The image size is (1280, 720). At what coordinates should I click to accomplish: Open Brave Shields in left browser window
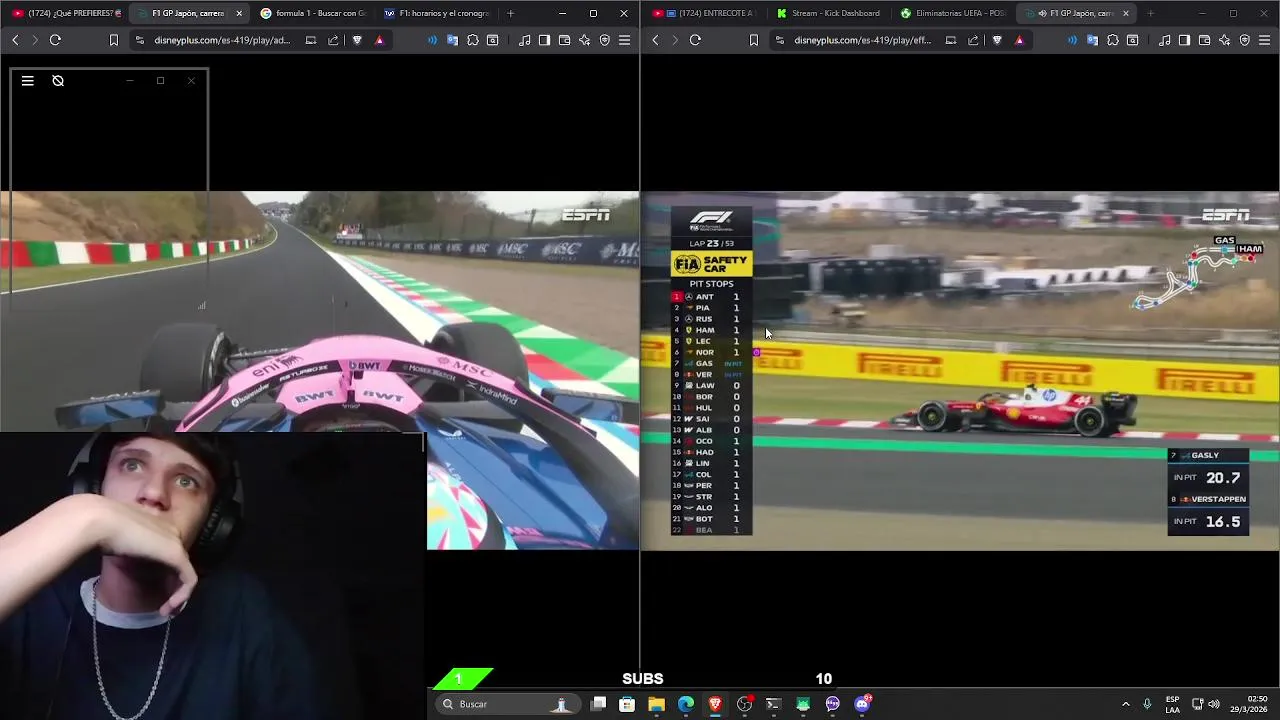(x=357, y=40)
